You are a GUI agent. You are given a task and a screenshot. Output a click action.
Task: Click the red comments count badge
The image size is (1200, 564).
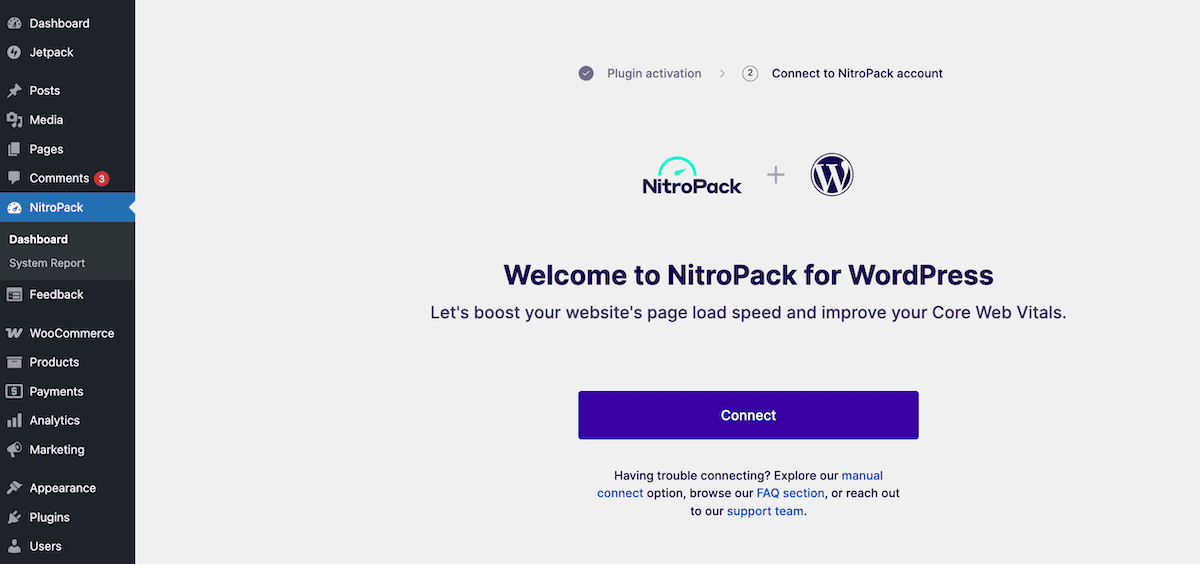[x=102, y=179]
